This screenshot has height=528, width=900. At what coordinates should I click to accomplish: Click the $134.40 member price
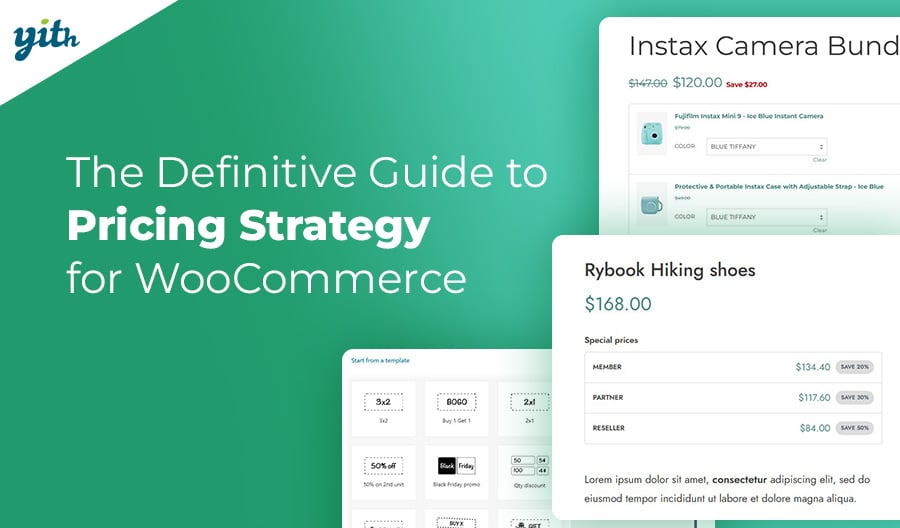pos(813,367)
